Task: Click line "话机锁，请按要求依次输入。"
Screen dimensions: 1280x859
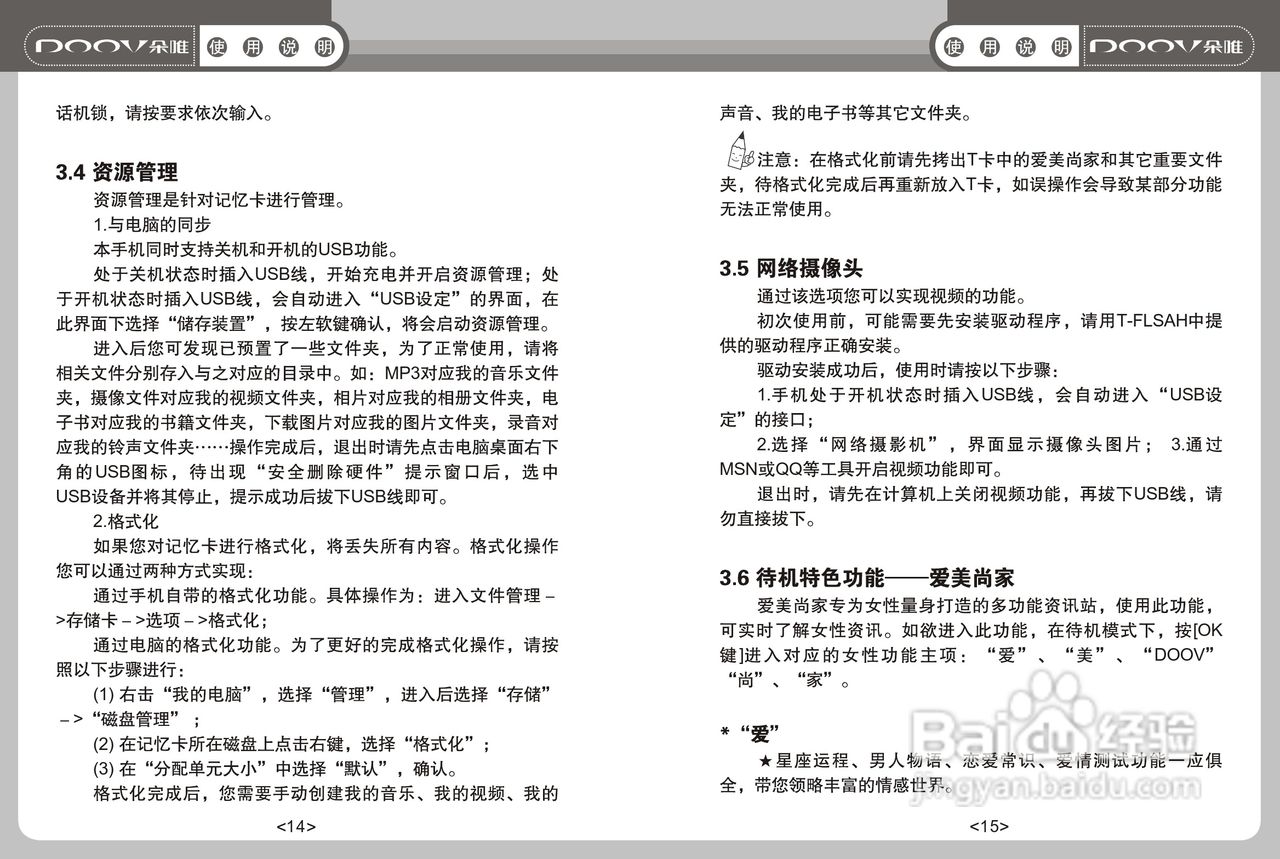Action: pyautogui.click(x=165, y=112)
